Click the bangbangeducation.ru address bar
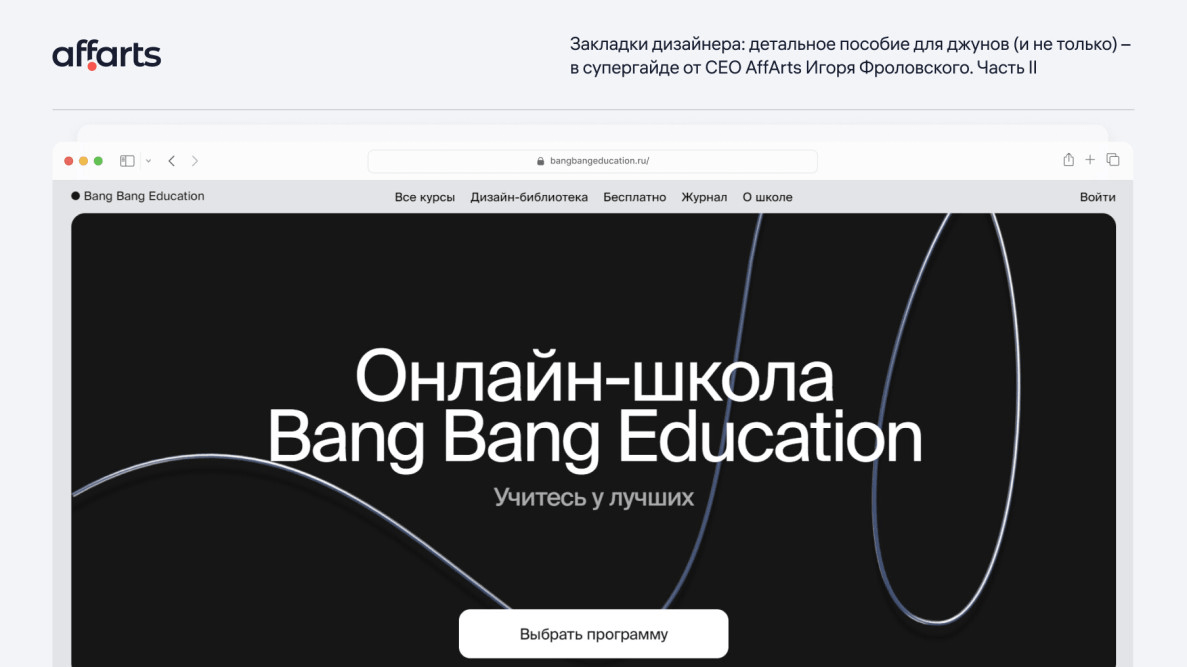Image resolution: width=1187 pixels, height=667 pixels. (x=593, y=161)
